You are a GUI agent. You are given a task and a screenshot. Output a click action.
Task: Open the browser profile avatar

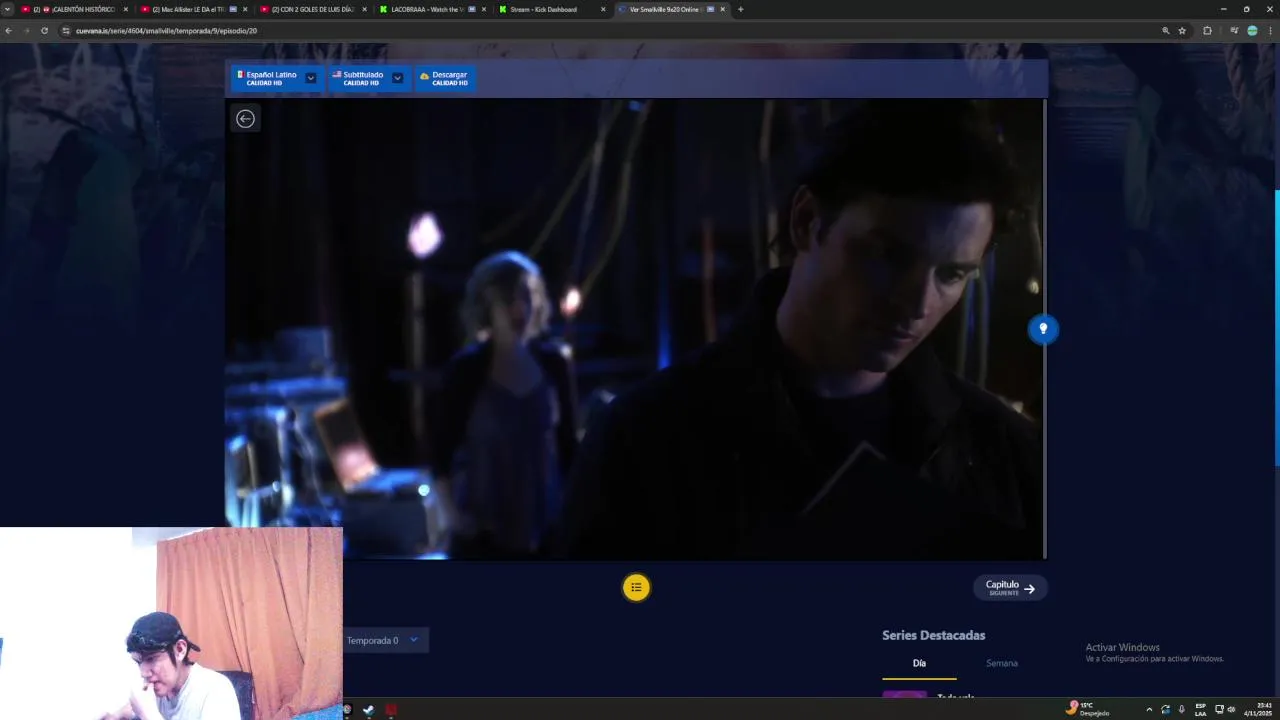click(1252, 31)
